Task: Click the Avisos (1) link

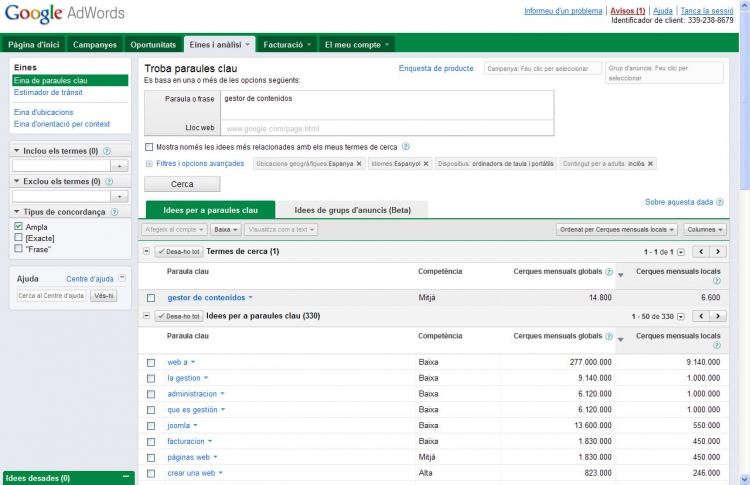Action: click(628, 11)
